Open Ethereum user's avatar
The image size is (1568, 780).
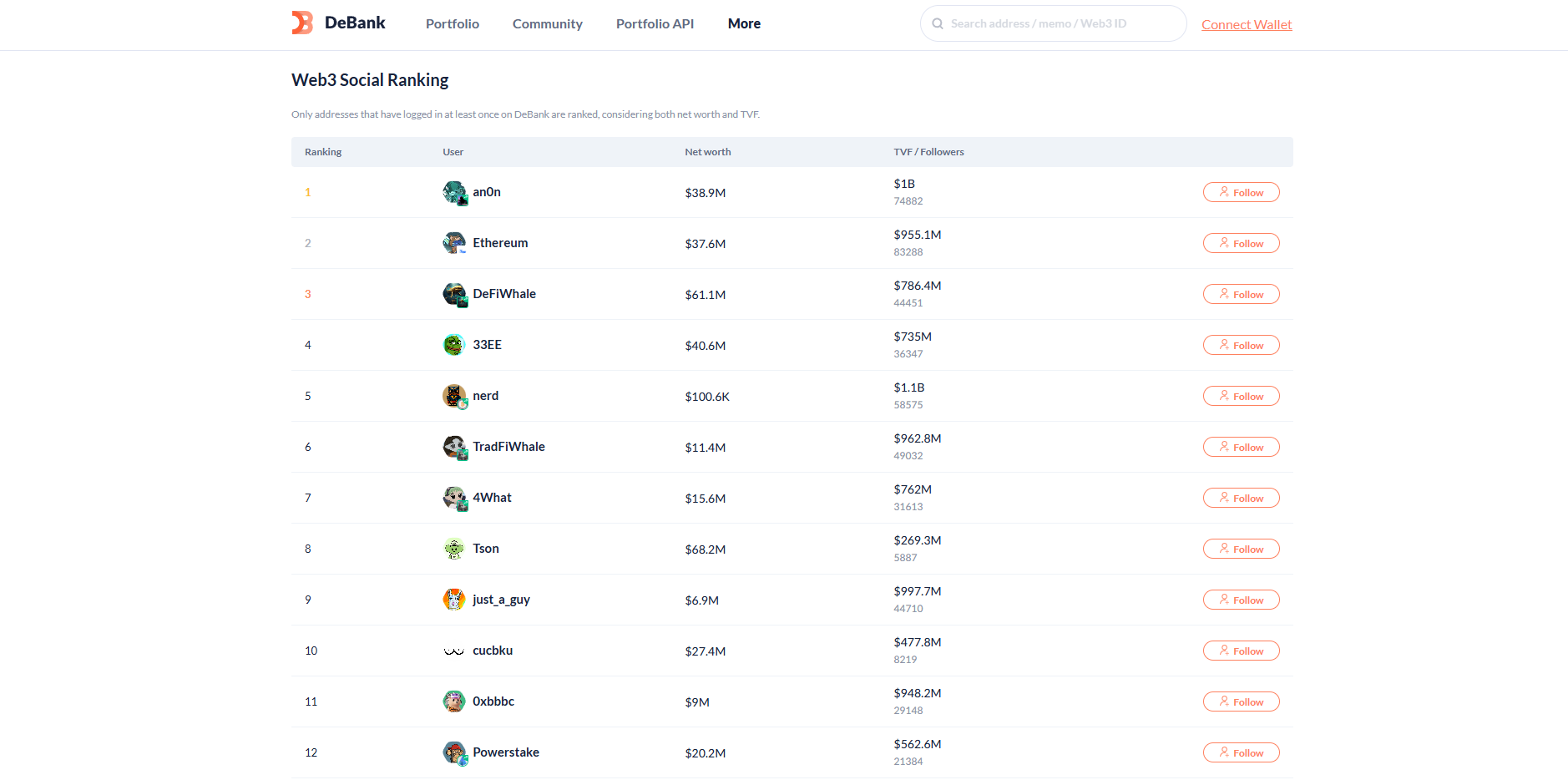454,243
